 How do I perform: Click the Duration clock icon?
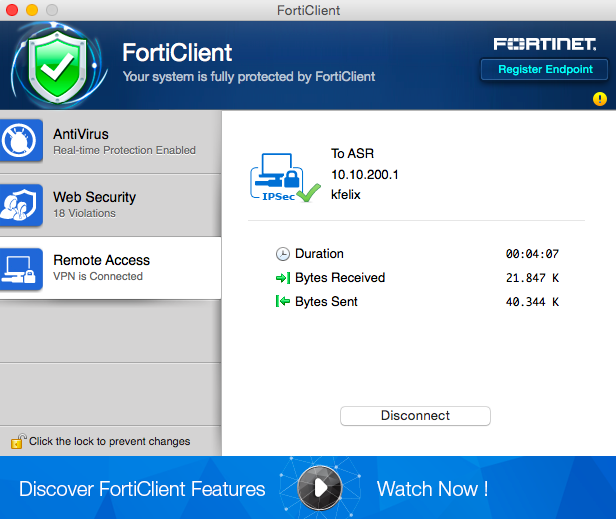(x=283, y=254)
